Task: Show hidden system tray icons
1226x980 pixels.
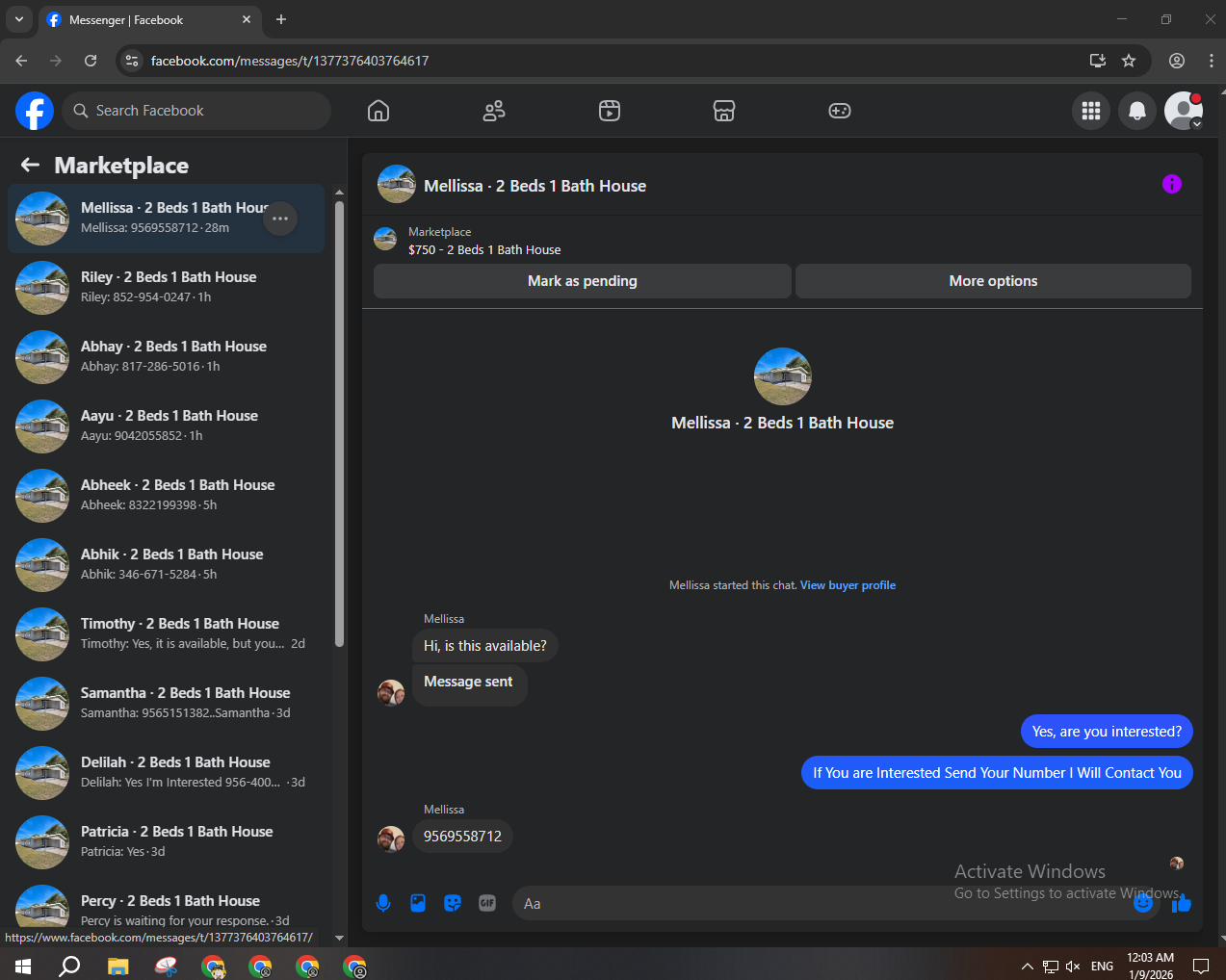Action: [x=1027, y=966]
